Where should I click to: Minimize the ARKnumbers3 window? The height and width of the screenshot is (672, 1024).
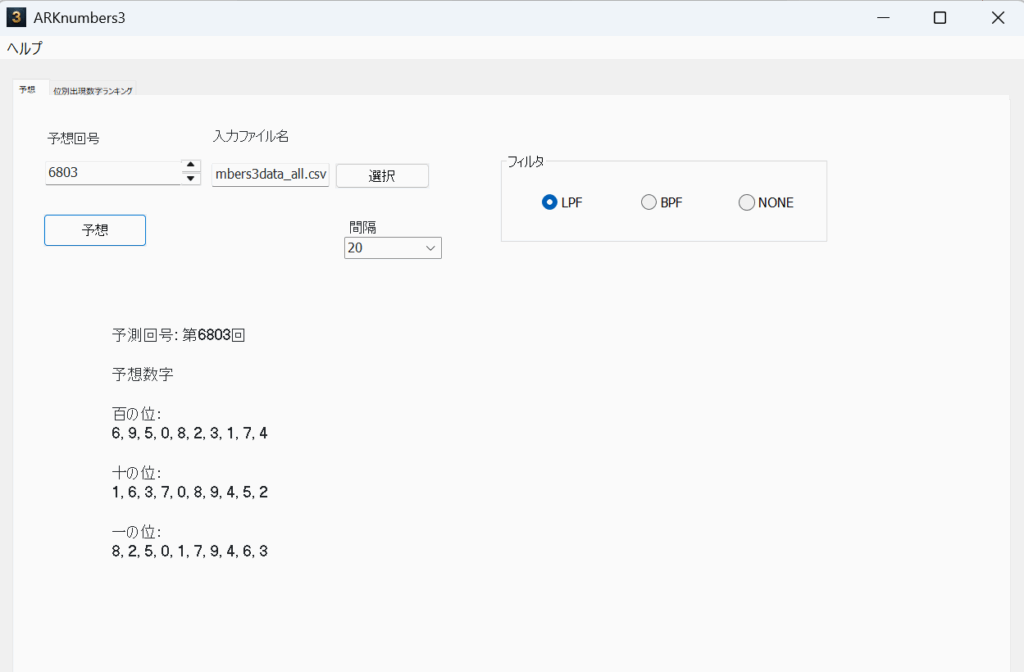point(882,18)
